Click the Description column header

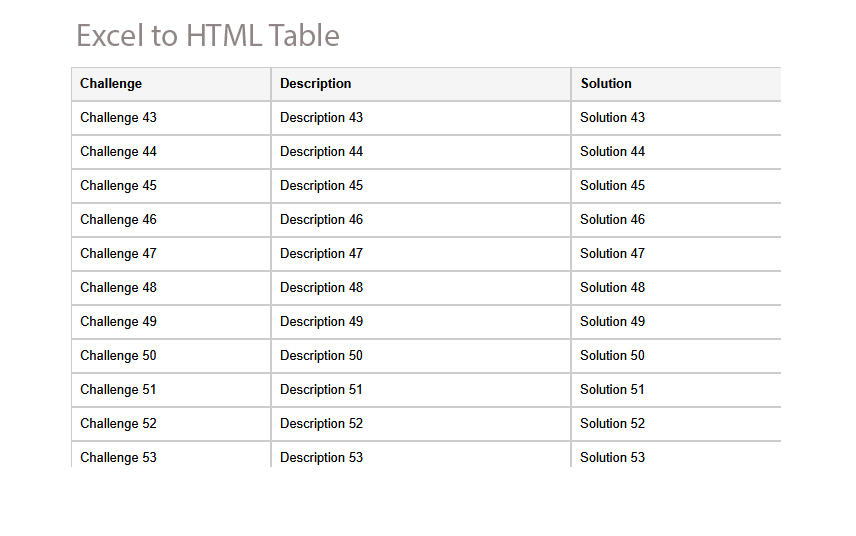coord(421,84)
